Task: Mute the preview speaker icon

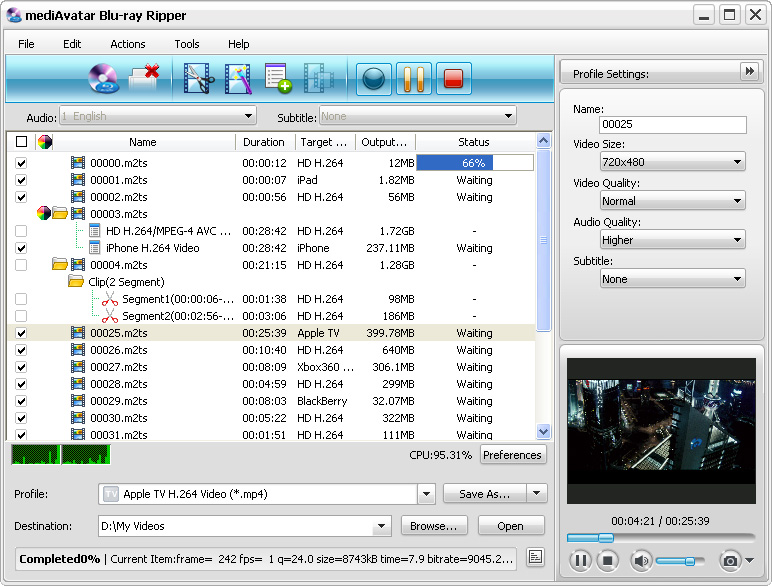Action: pos(641,560)
